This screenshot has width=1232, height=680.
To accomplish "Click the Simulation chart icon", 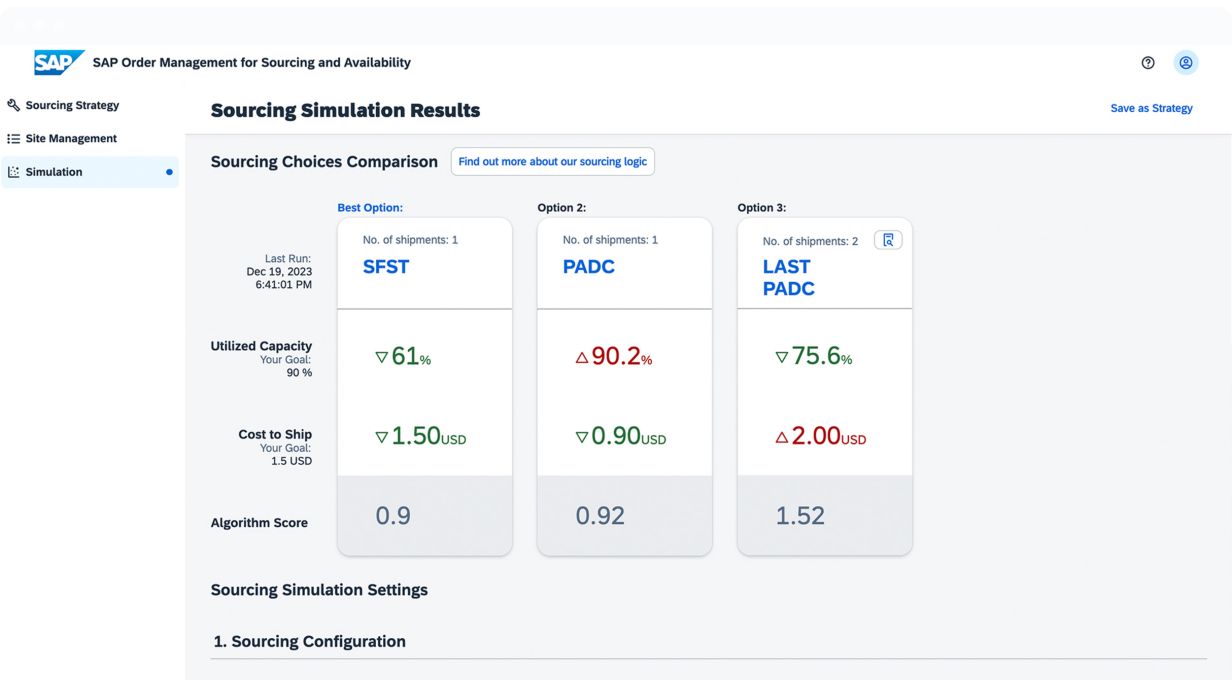I will 13,172.
